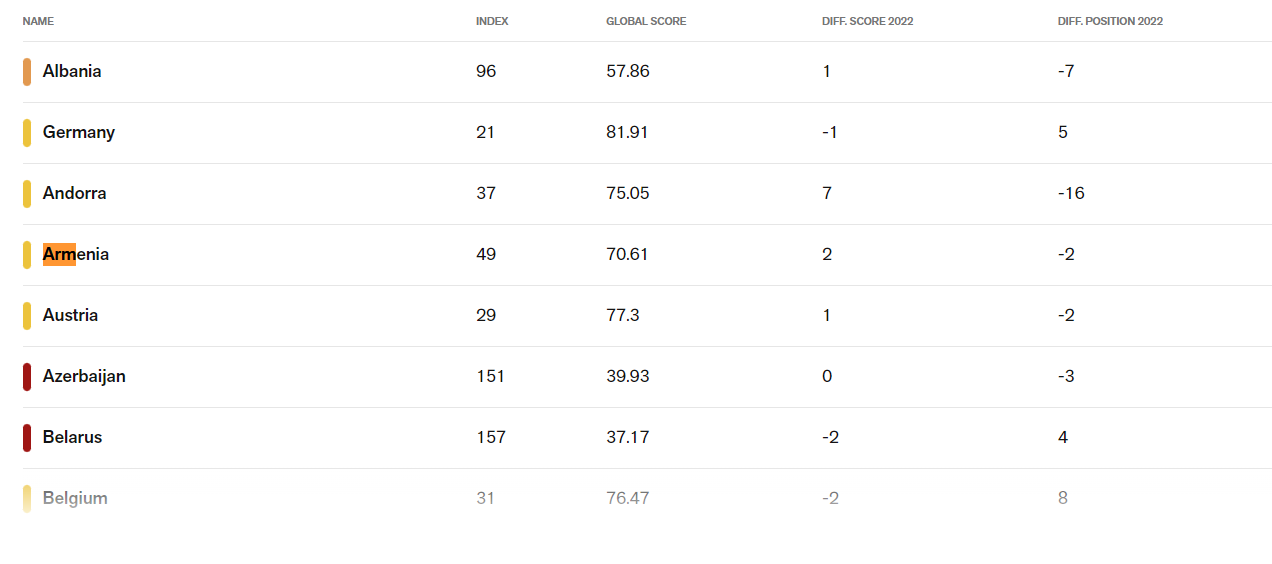This screenshot has width=1272, height=564.
Task: Click Andorra's position difference -16
Action: click(x=1071, y=193)
